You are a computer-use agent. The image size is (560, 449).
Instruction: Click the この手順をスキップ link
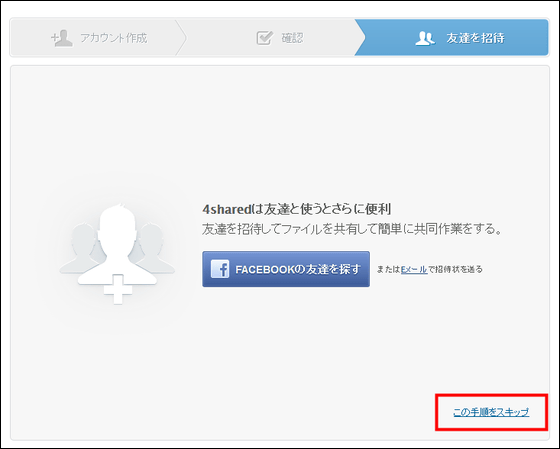(491, 412)
